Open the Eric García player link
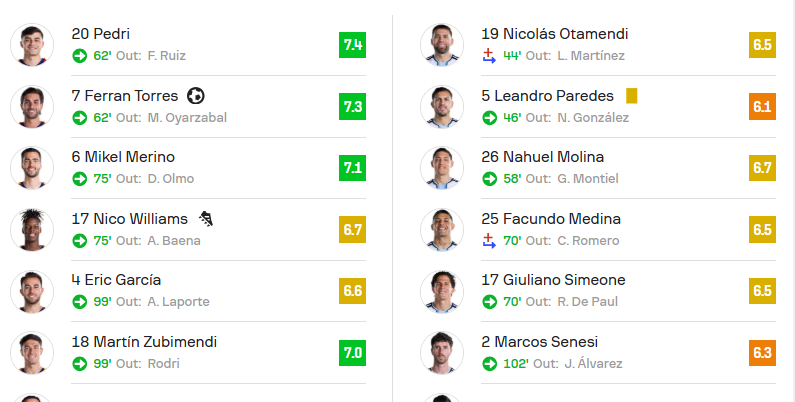The height and width of the screenshot is (402, 795). coord(116,280)
